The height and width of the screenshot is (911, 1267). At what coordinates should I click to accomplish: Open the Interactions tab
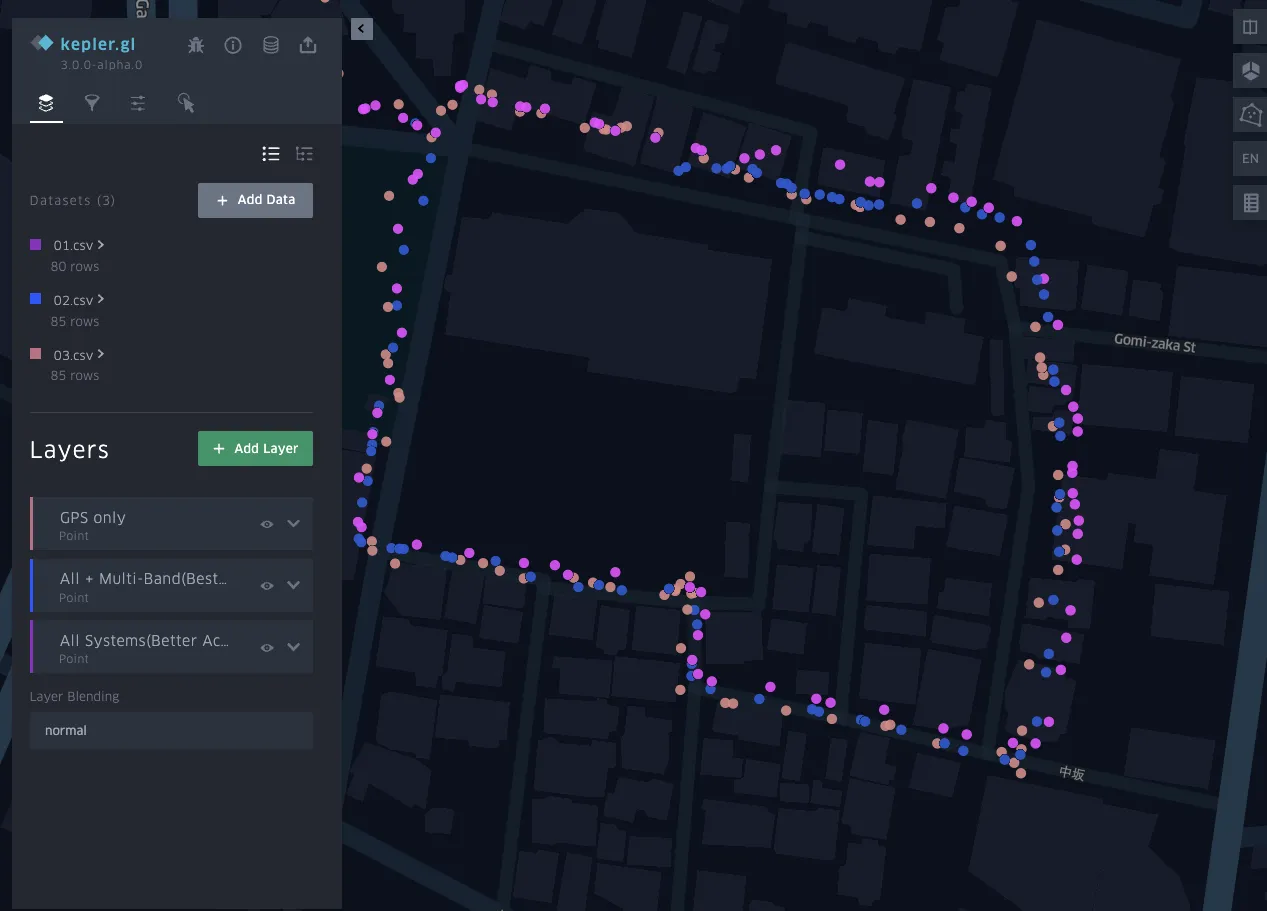[186, 103]
